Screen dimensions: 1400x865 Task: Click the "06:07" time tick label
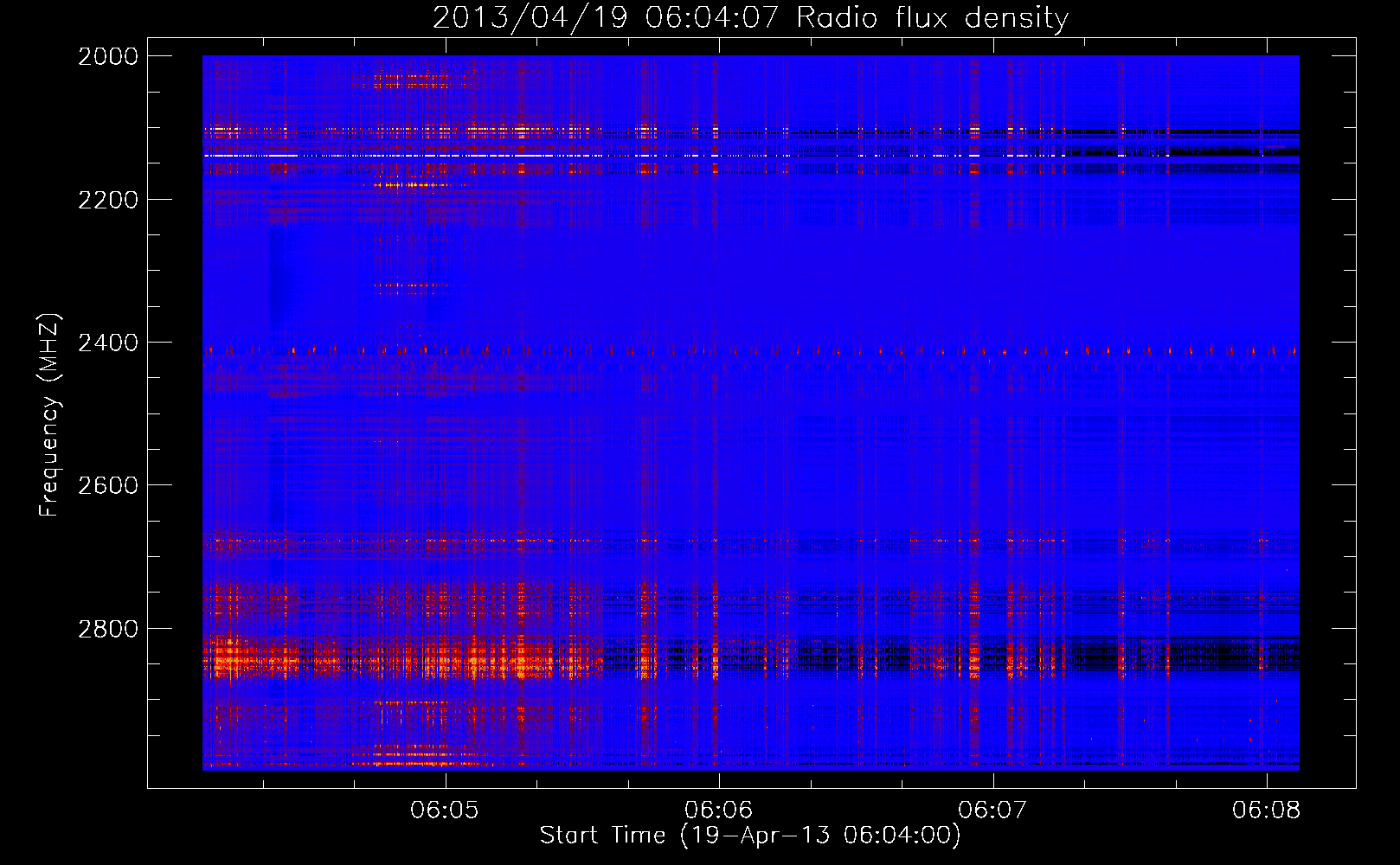(x=993, y=810)
